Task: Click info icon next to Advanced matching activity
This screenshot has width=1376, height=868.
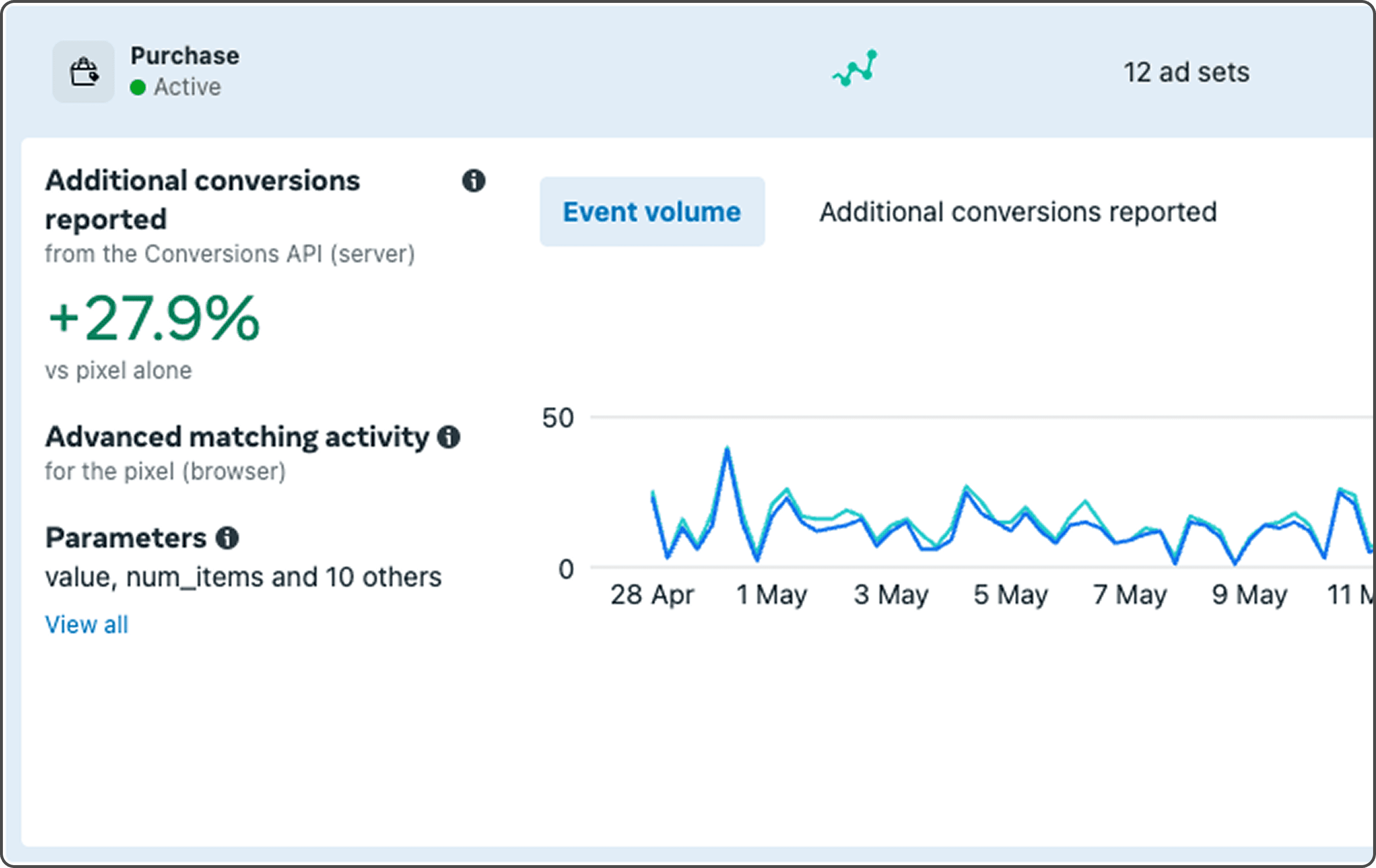Action: 449,437
